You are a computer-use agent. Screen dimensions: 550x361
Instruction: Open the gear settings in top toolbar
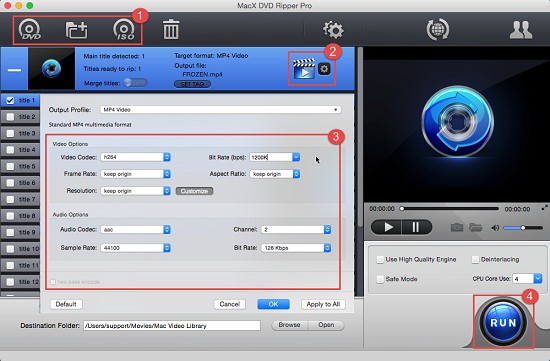pos(333,30)
